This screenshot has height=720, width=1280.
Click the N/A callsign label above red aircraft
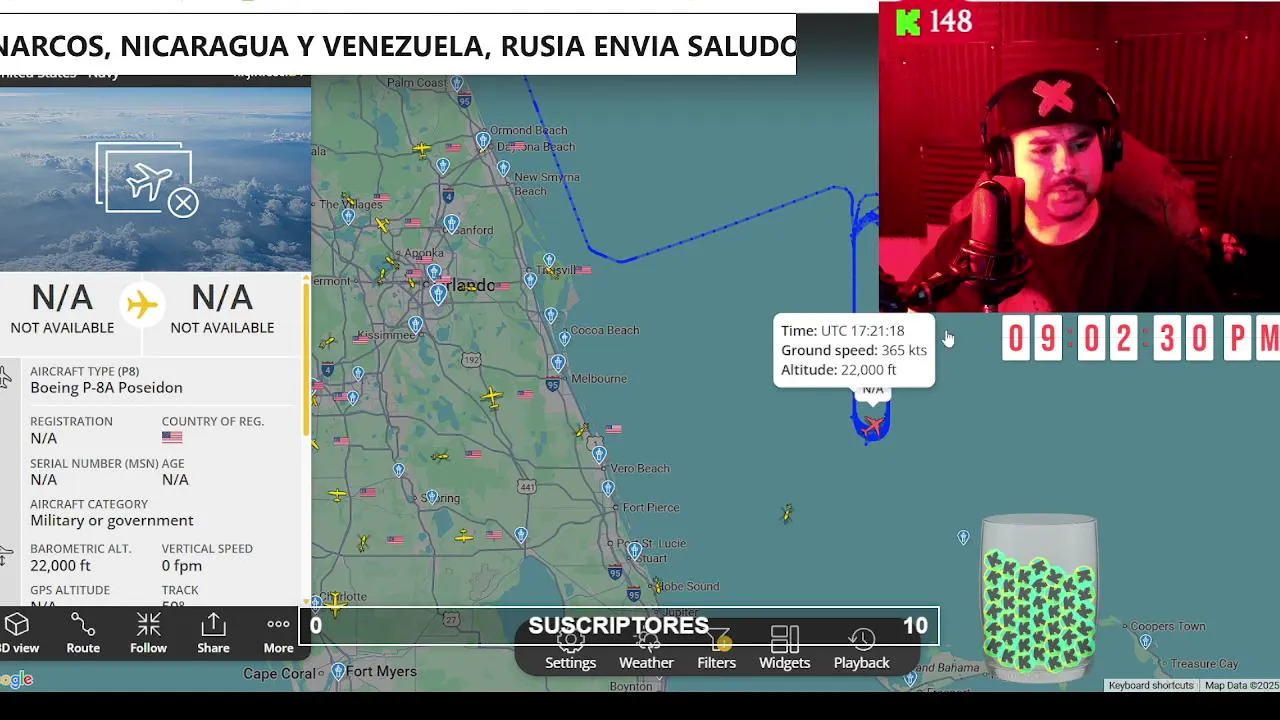873,390
